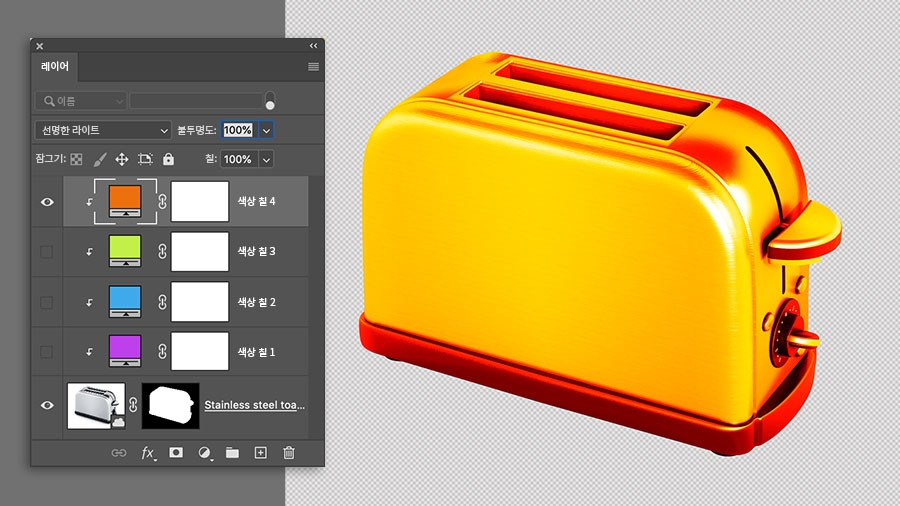Select layer name 색상 칠 2

click(x=257, y=302)
